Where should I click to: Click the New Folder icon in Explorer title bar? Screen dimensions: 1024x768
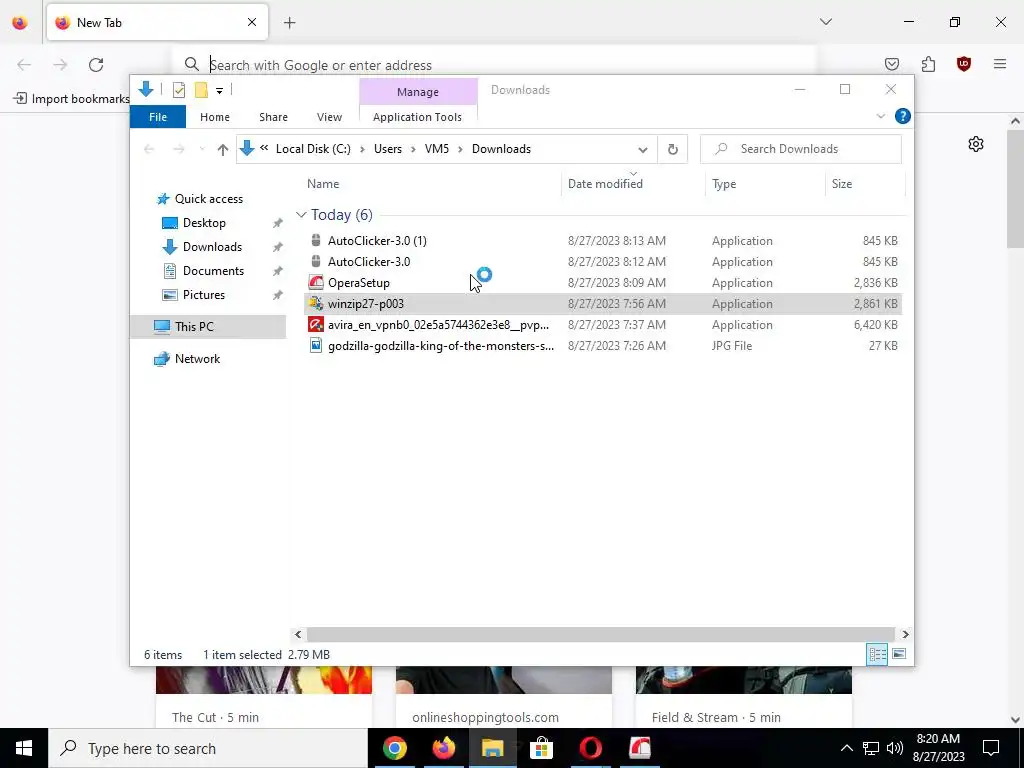tap(201, 90)
